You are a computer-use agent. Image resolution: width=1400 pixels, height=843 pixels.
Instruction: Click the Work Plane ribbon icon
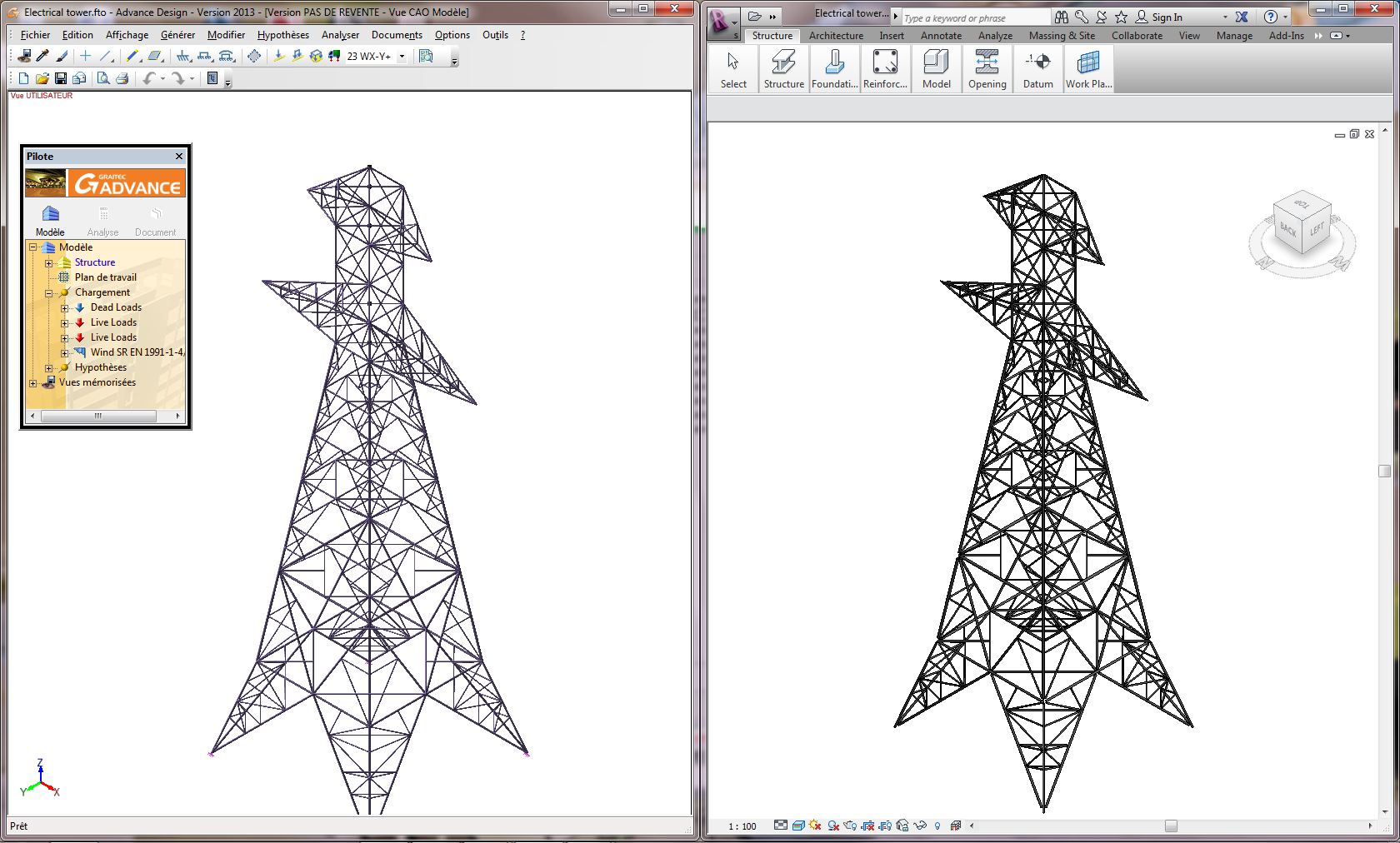1088,68
